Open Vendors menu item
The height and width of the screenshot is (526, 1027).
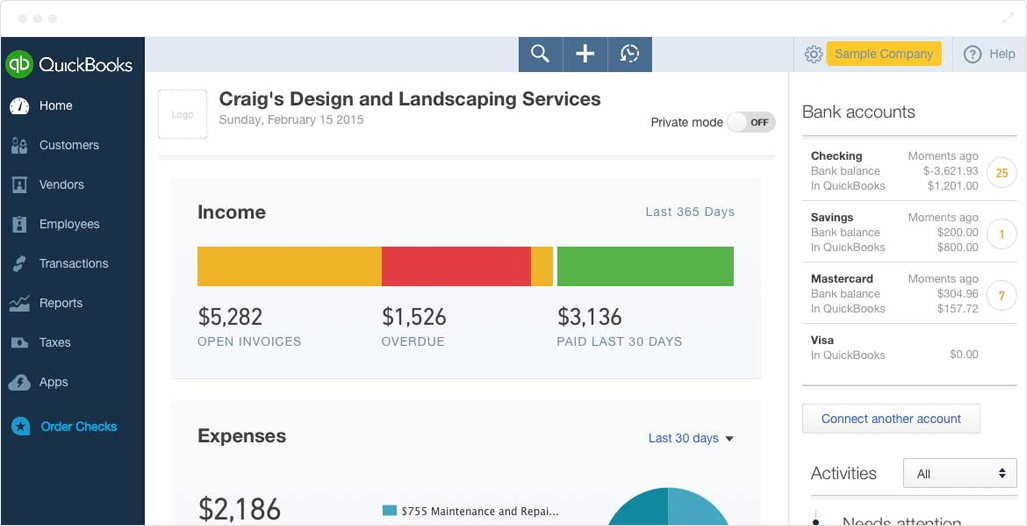62,185
